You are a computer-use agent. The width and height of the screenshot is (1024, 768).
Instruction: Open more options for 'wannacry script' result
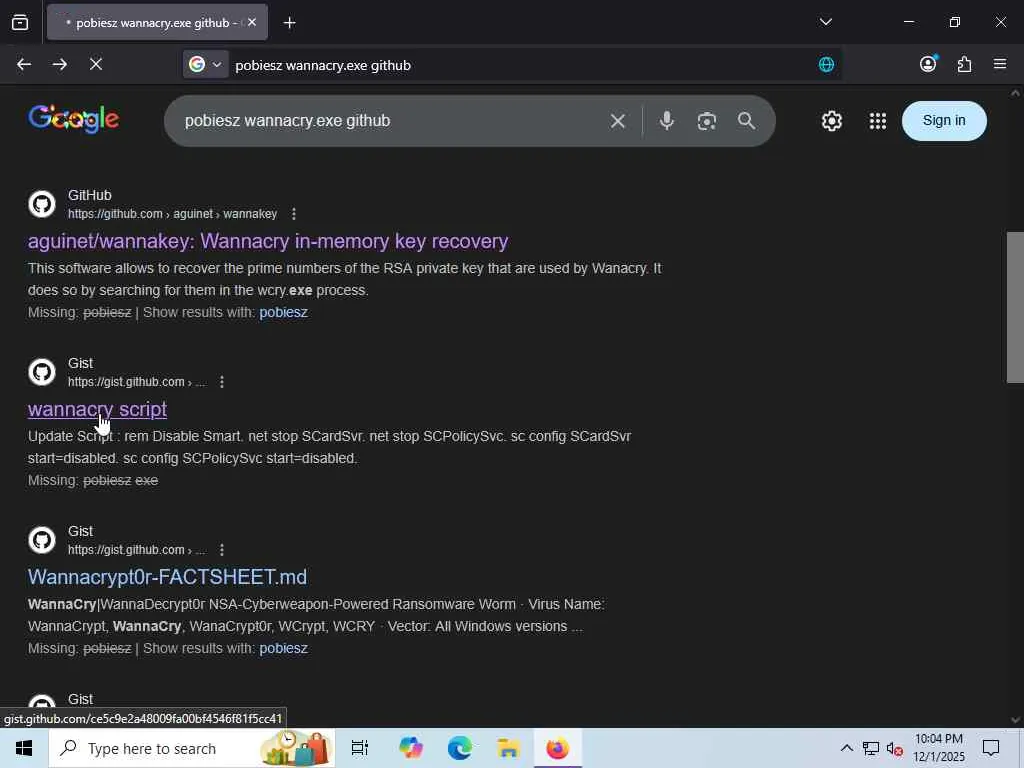[222, 381]
